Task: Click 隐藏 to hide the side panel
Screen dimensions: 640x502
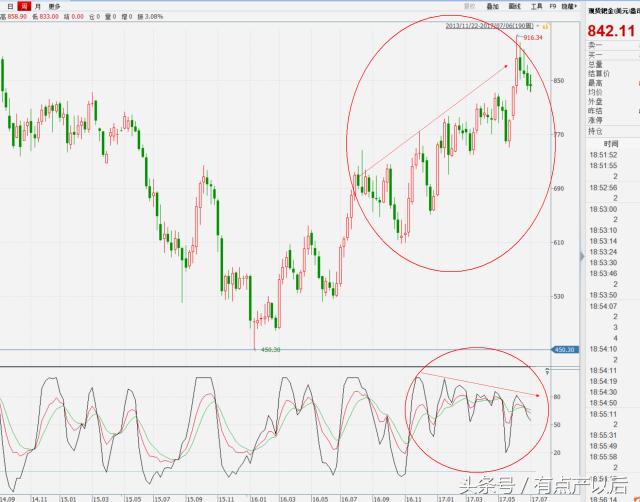Action: point(569,6)
